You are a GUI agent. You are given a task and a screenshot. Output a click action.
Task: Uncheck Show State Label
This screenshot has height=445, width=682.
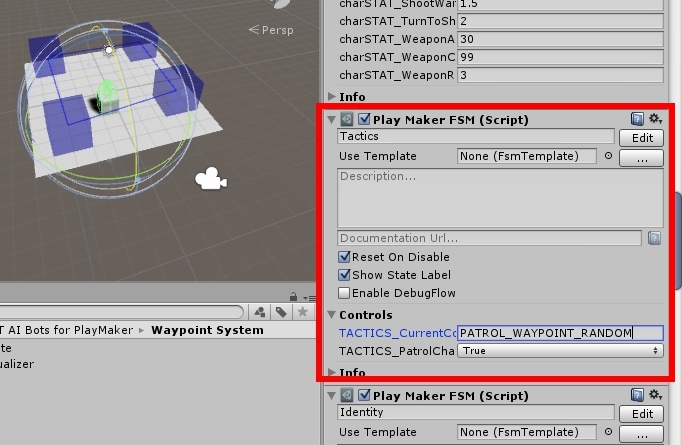pos(344,275)
